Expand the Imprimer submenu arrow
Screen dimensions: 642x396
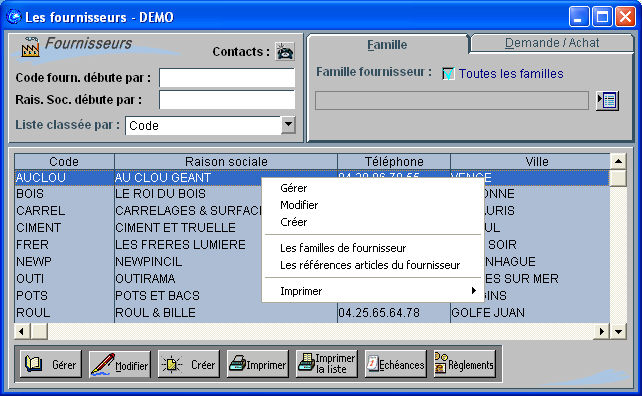point(474,291)
